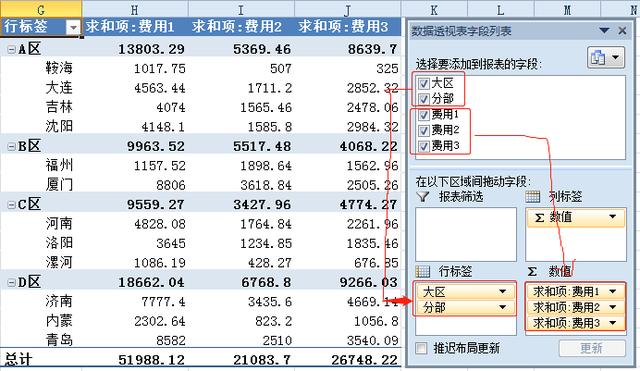Open dropdown for 求和项:费用2 value field
The image size is (640, 371).
point(613,307)
